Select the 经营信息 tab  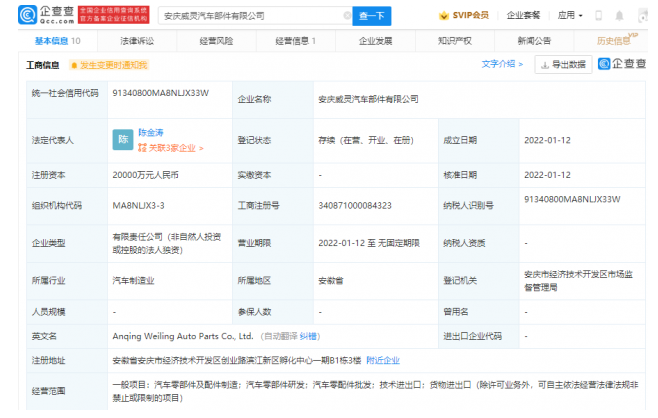point(295,41)
